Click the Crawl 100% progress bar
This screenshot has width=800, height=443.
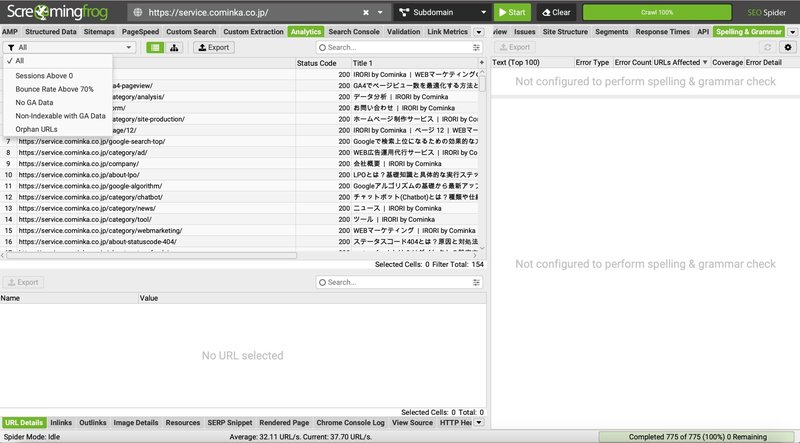(657, 12)
